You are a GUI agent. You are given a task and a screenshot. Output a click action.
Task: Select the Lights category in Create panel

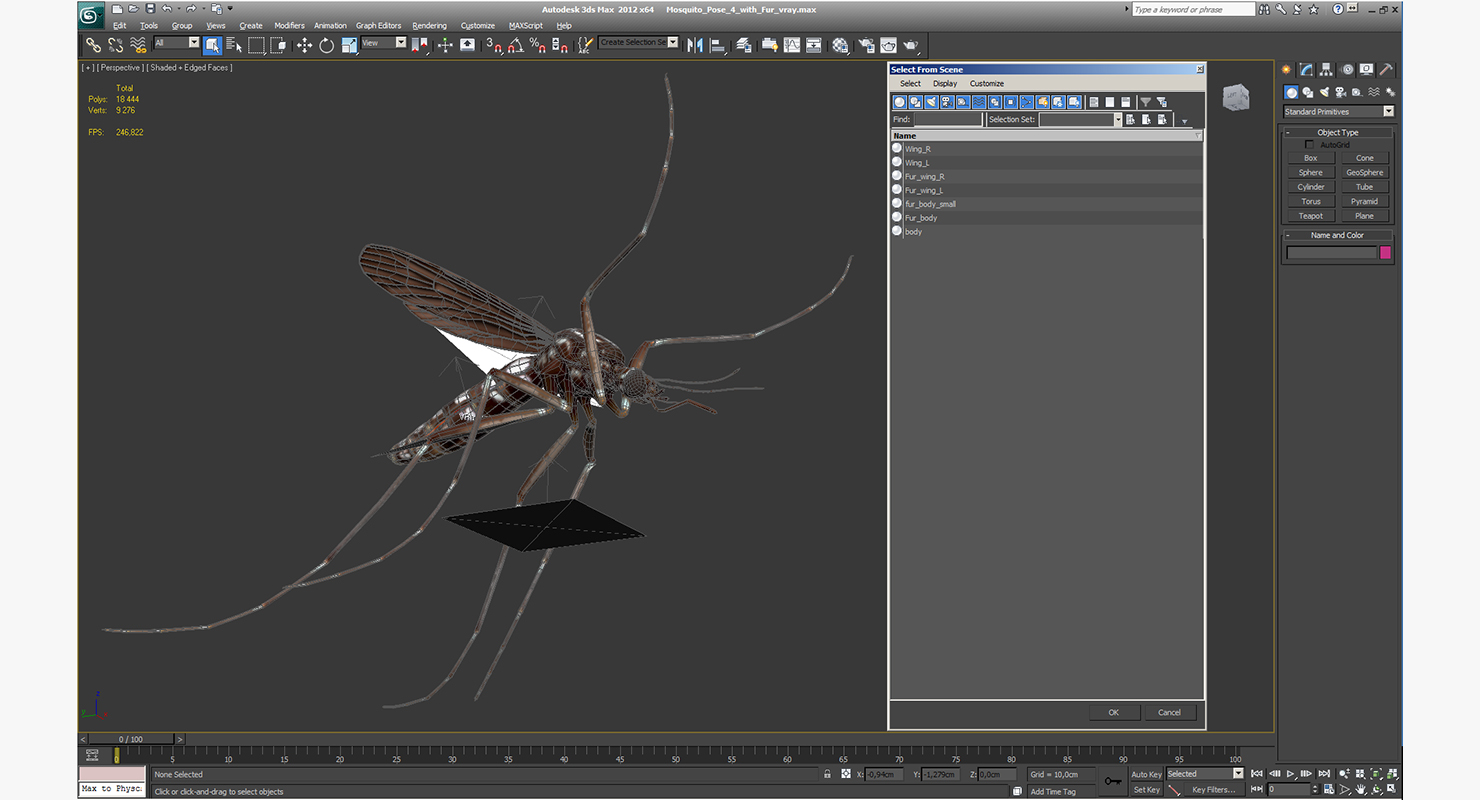(1325, 92)
